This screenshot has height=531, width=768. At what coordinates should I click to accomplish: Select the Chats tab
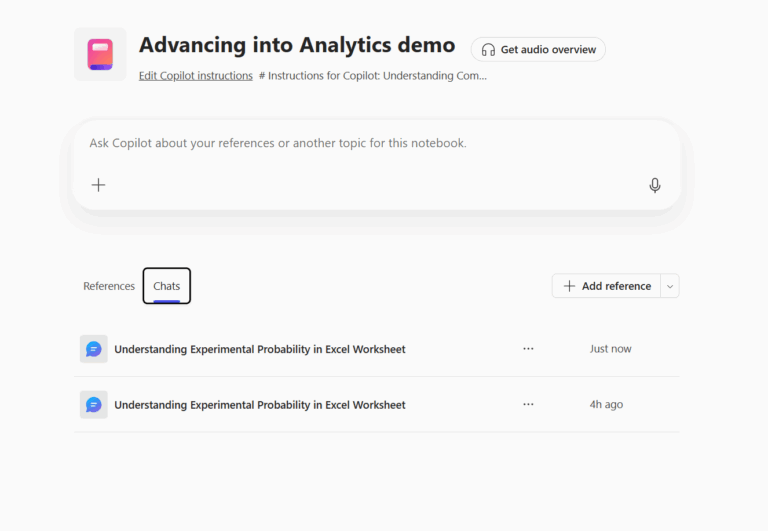click(x=167, y=286)
